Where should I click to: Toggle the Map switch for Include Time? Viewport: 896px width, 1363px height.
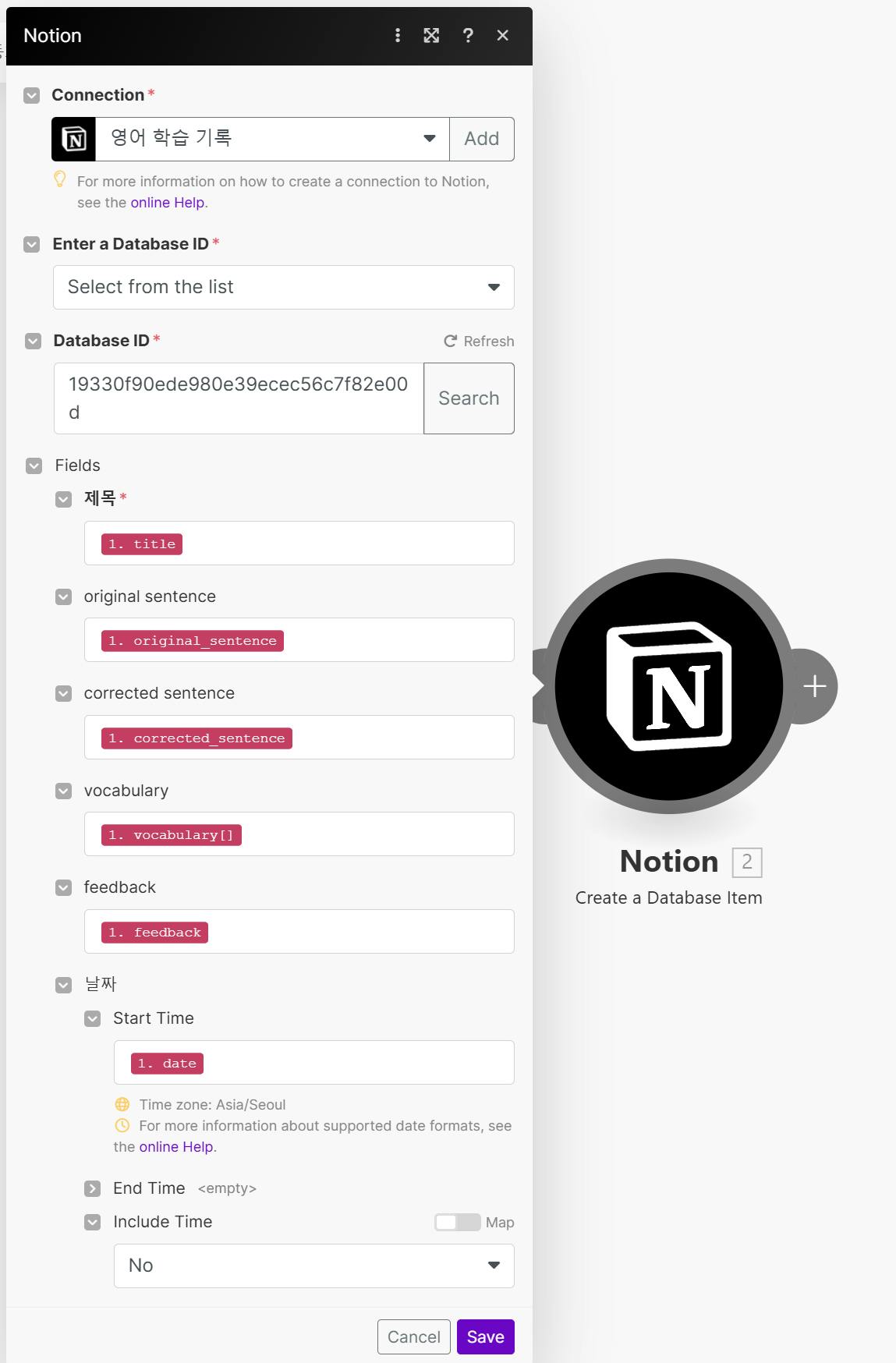click(x=457, y=1222)
